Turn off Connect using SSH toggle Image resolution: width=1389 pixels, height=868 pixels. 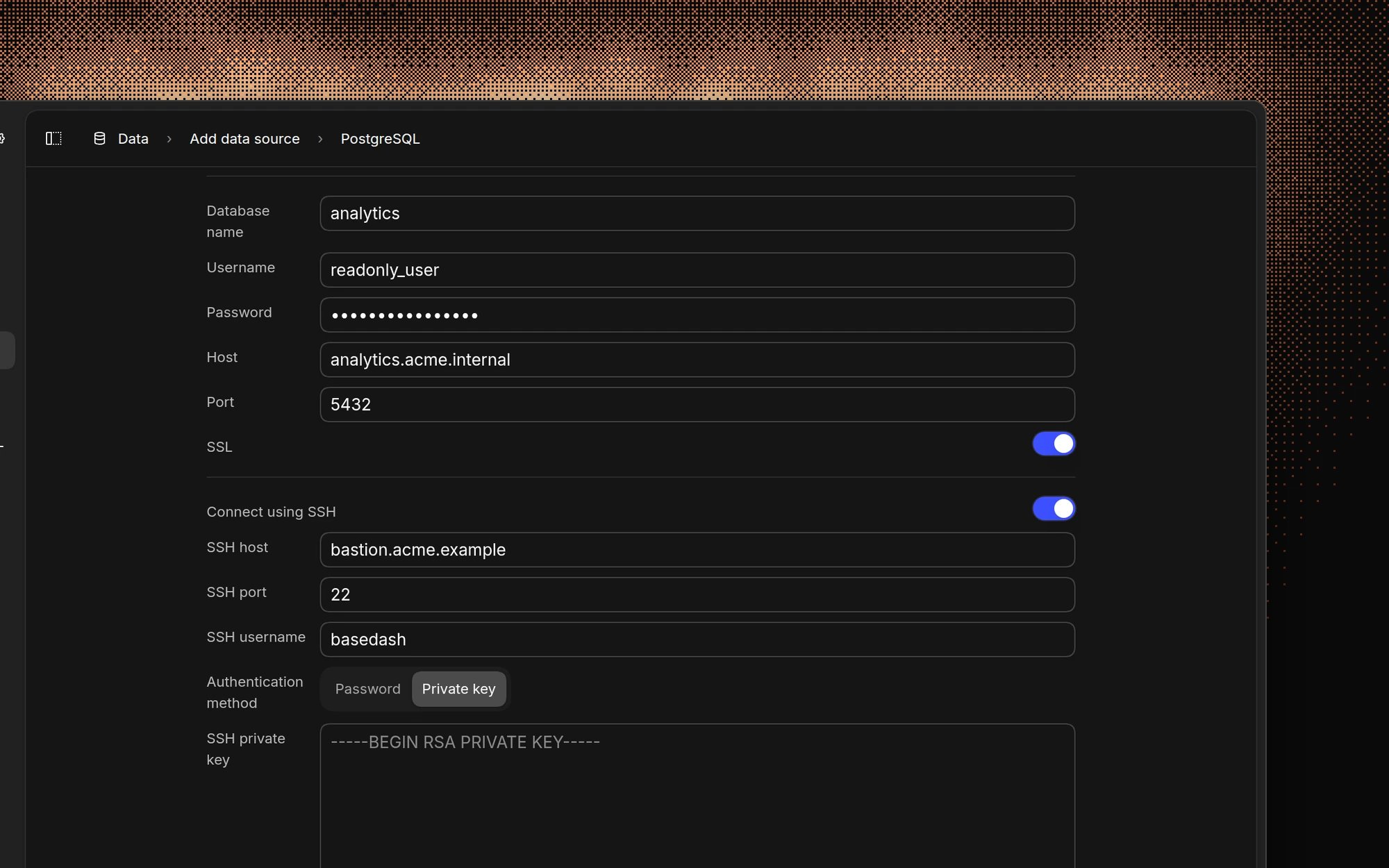click(1054, 509)
